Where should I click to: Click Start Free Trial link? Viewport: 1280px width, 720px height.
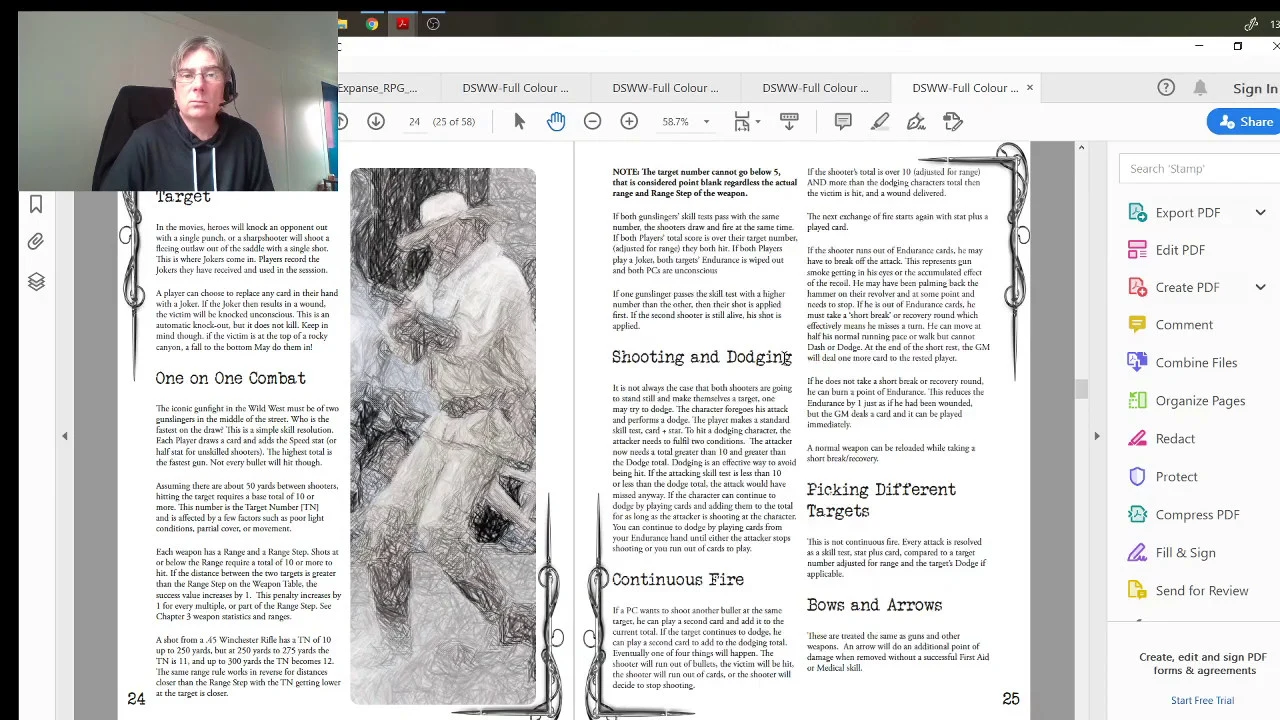click(x=1202, y=700)
